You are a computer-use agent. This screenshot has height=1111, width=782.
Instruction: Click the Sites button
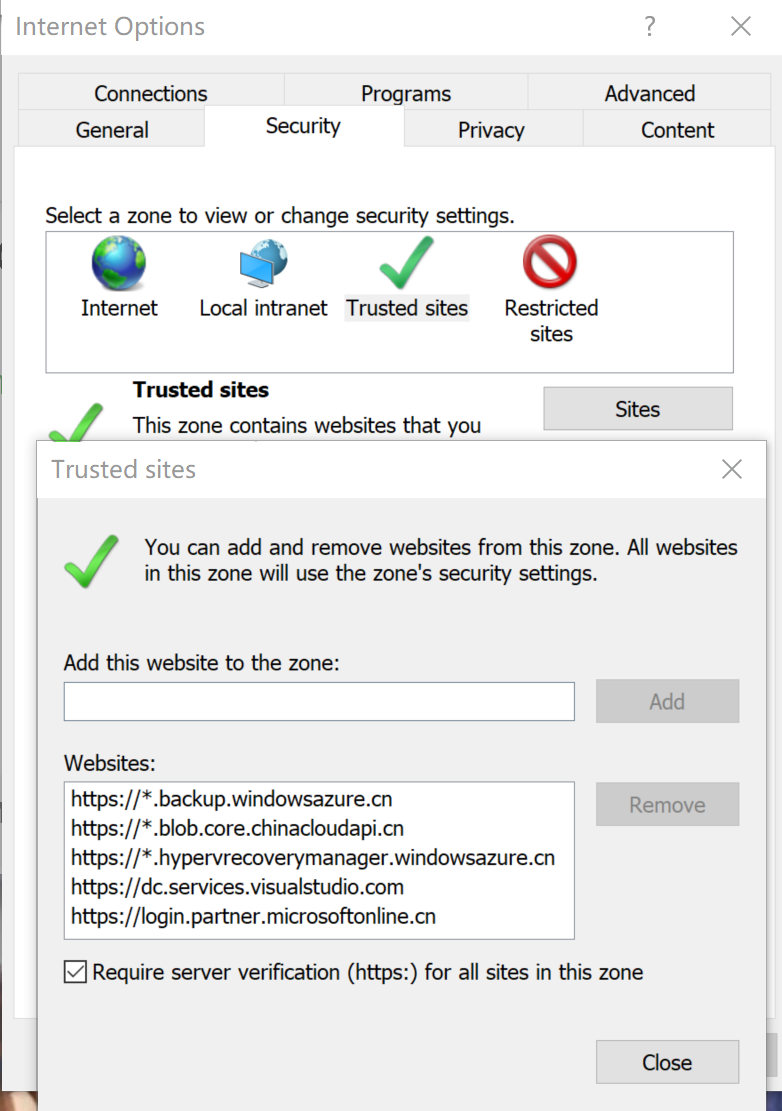(x=638, y=409)
